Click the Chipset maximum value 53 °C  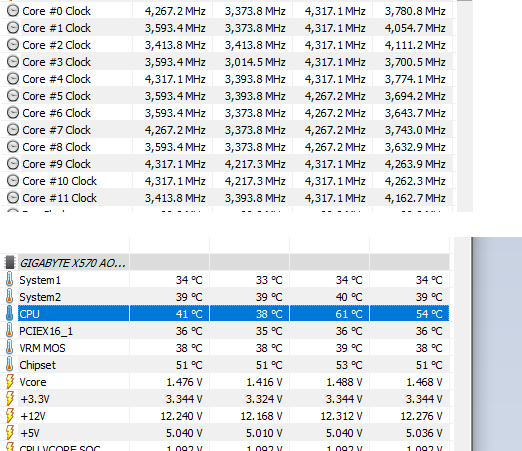point(349,365)
